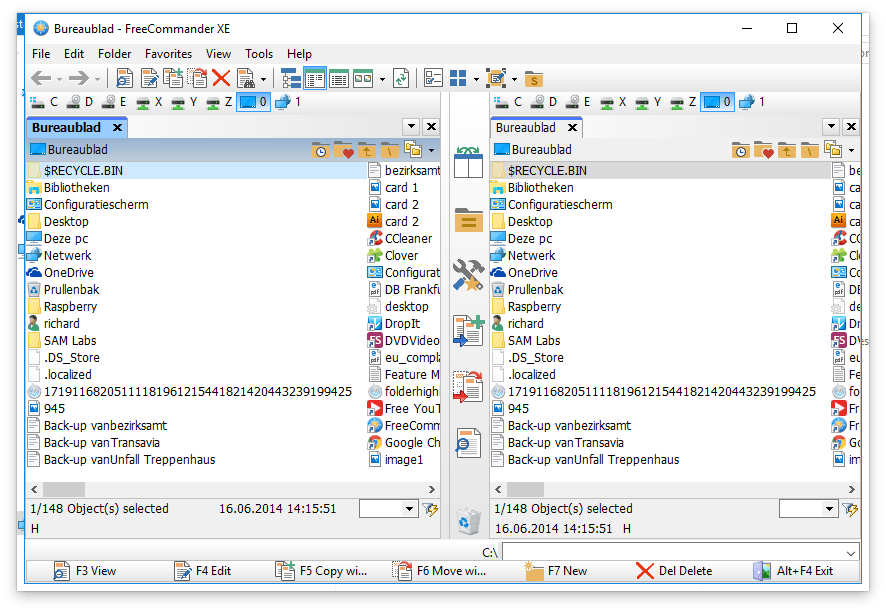Click the left panel filter funnel icon

coord(431,509)
